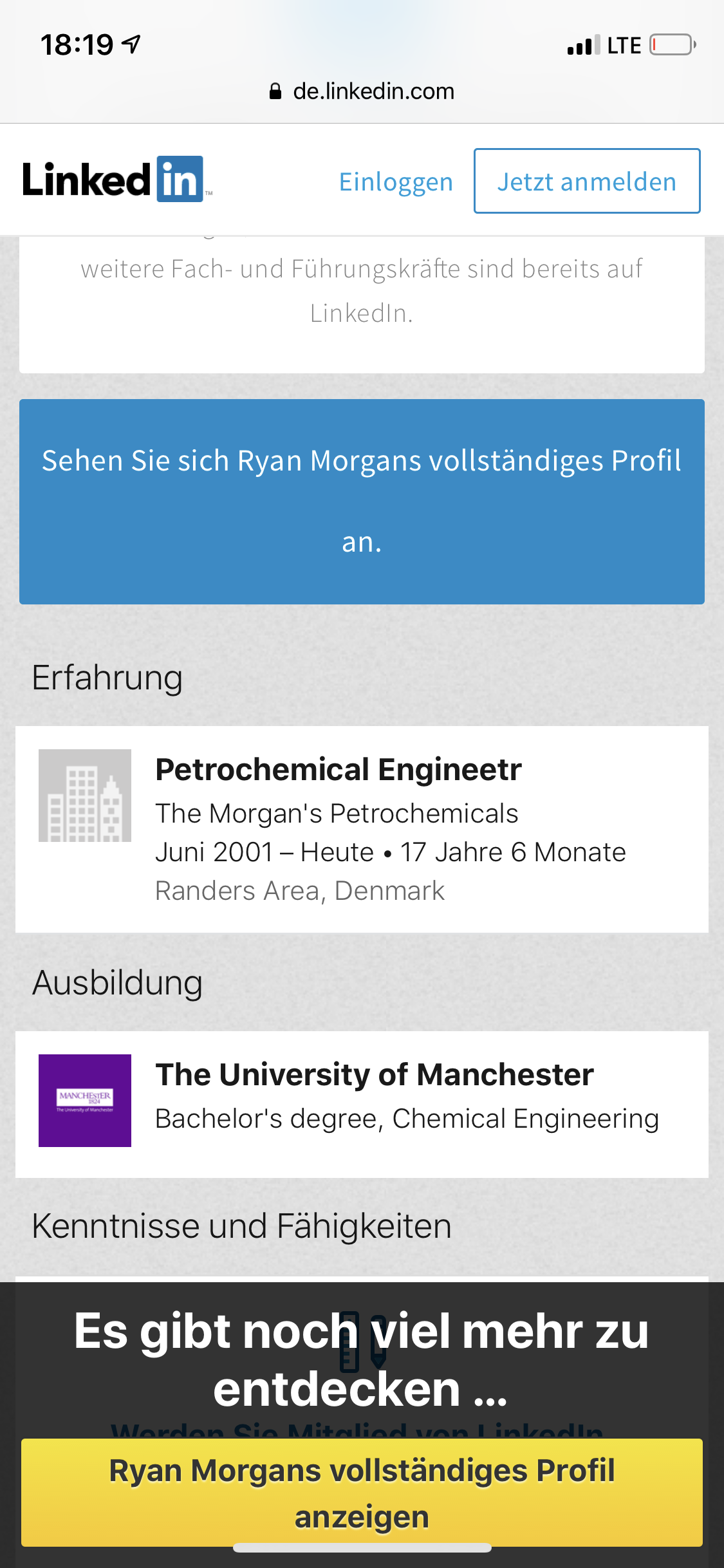Tap the Ausbildung section heading
Image resolution: width=724 pixels, height=1568 pixels.
click(118, 984)
